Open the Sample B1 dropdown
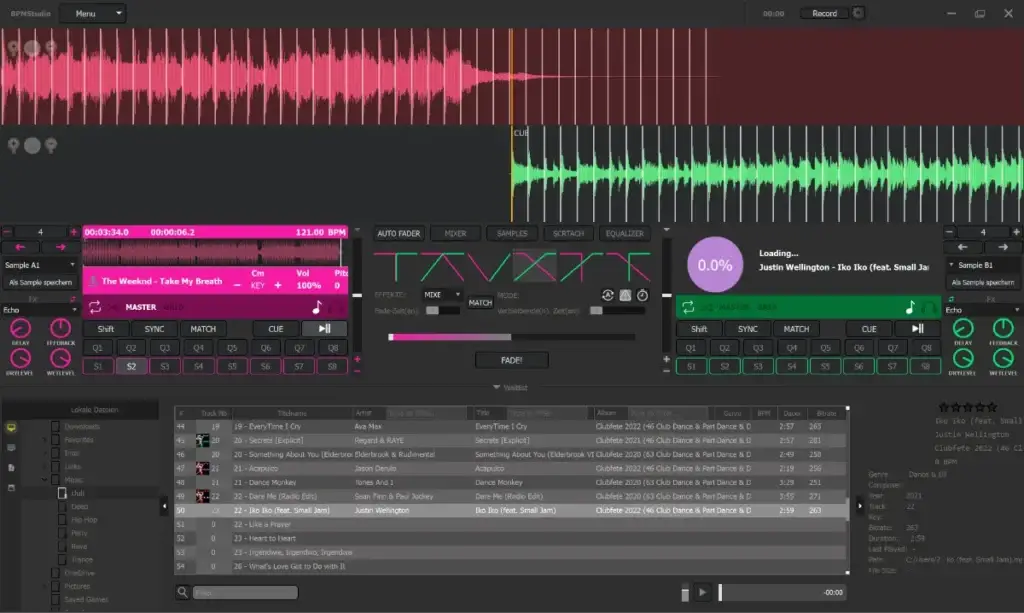Screen dimensions: 1024x613 (984, 265)
